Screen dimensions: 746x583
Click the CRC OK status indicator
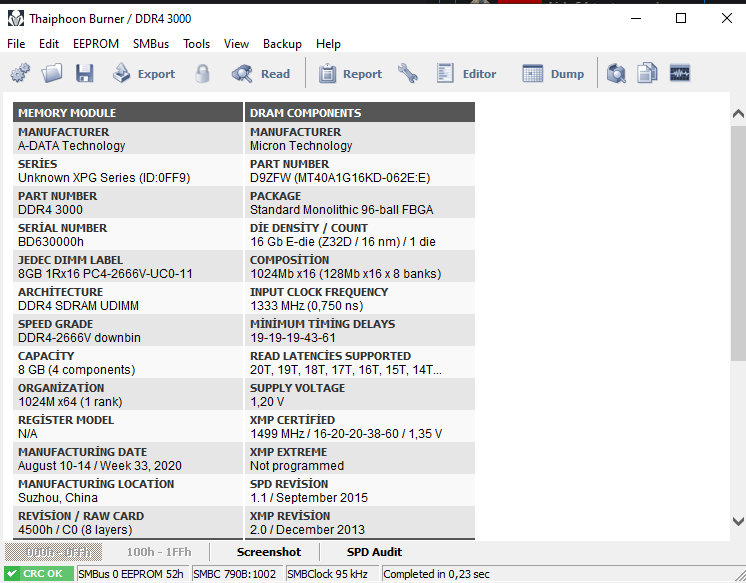39,574
